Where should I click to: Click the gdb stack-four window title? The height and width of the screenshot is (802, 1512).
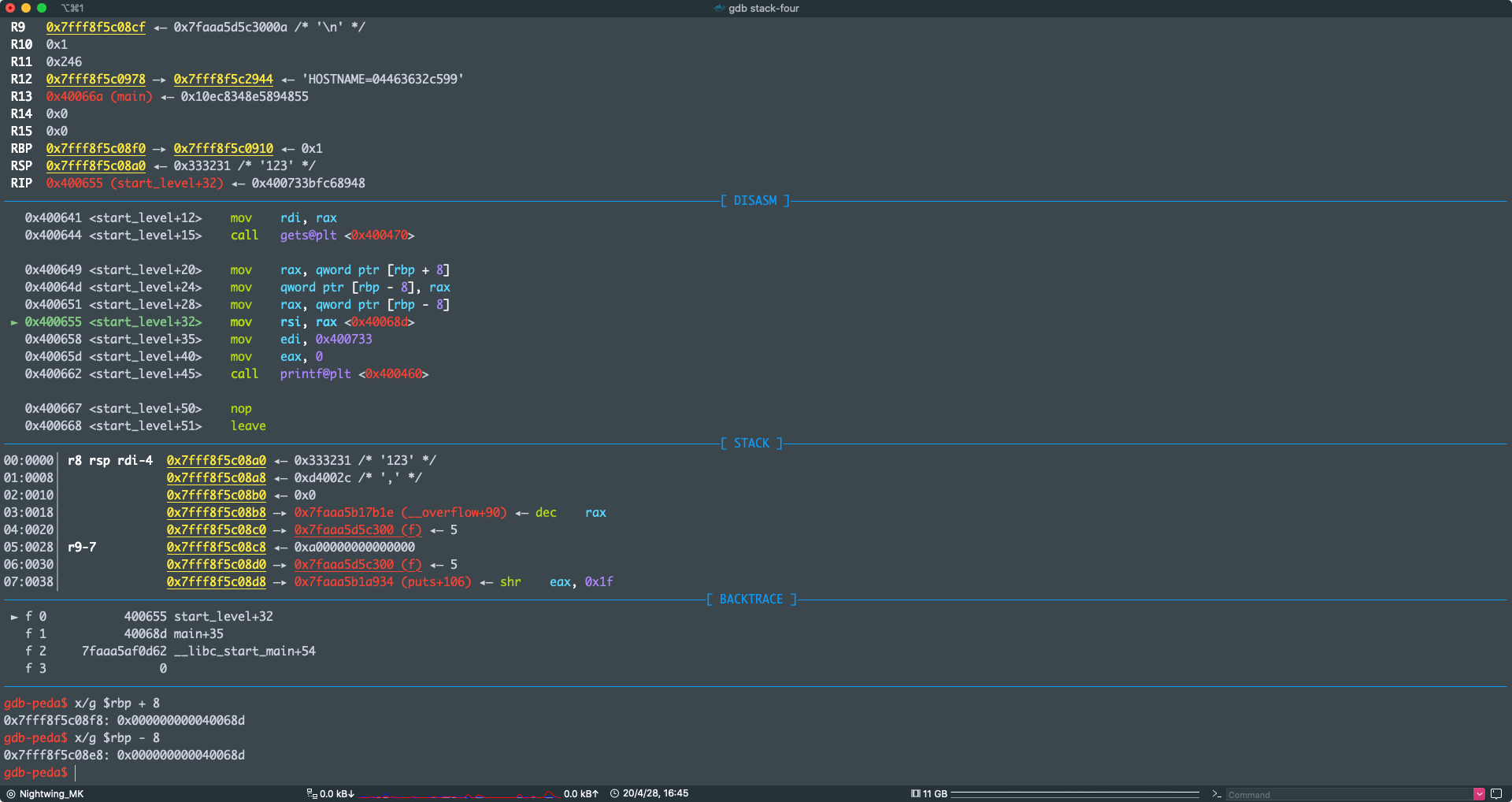763,9
